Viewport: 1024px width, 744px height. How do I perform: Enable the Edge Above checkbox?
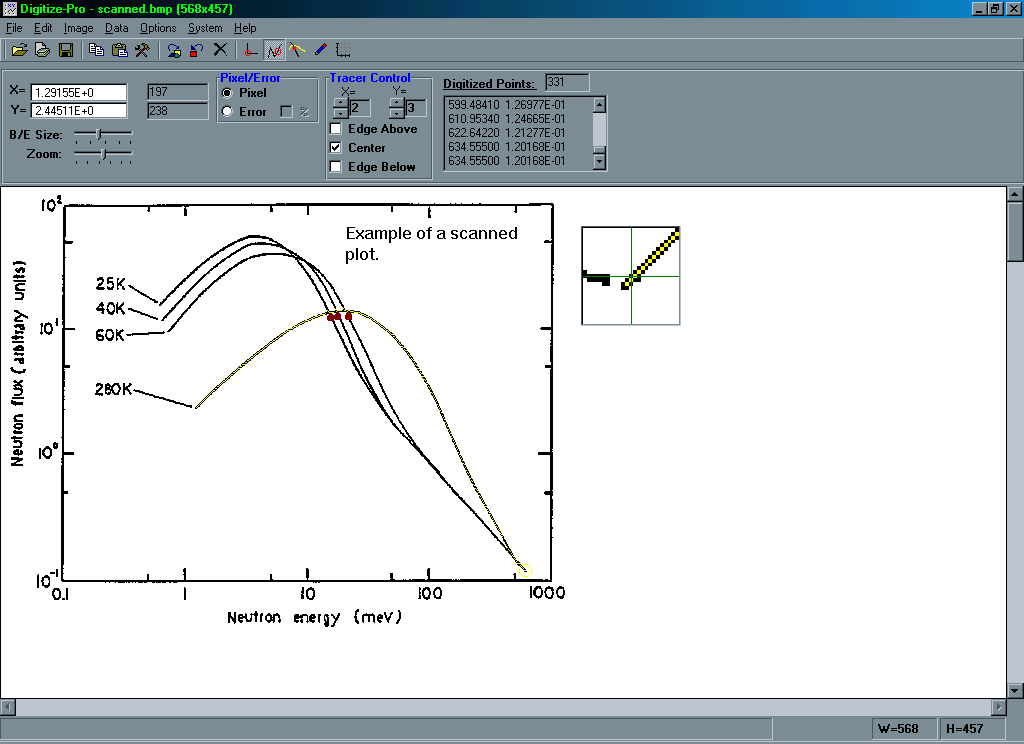pos(336,129)
